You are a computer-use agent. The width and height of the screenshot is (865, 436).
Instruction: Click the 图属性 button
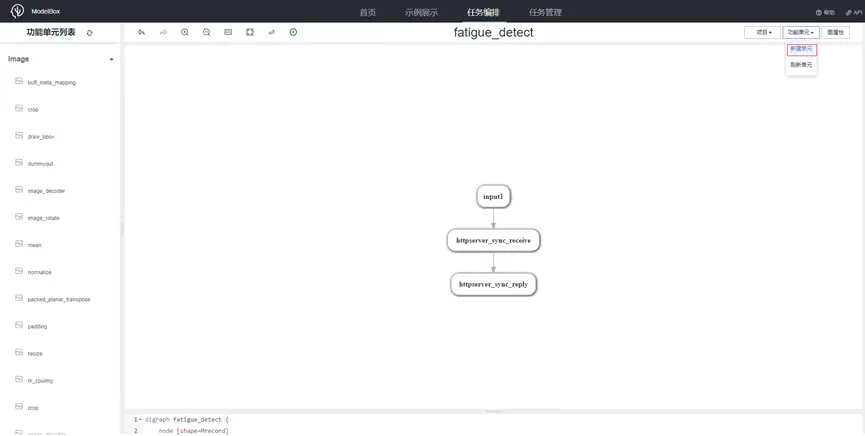tap(835, 33)
